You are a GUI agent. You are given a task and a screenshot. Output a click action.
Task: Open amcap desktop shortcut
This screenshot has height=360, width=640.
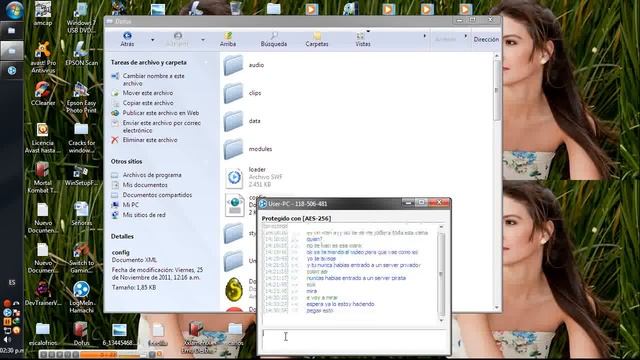43,13
